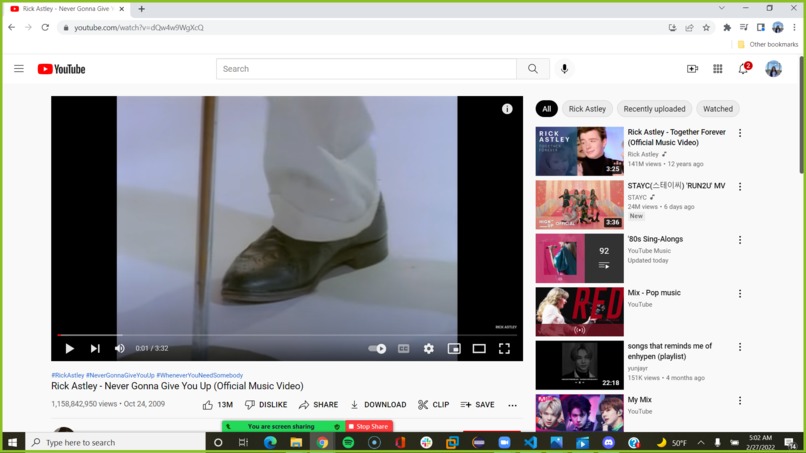
Task: Open the #WheneverYouNeedSomebody hashtag
Action: tap(199, 375)
